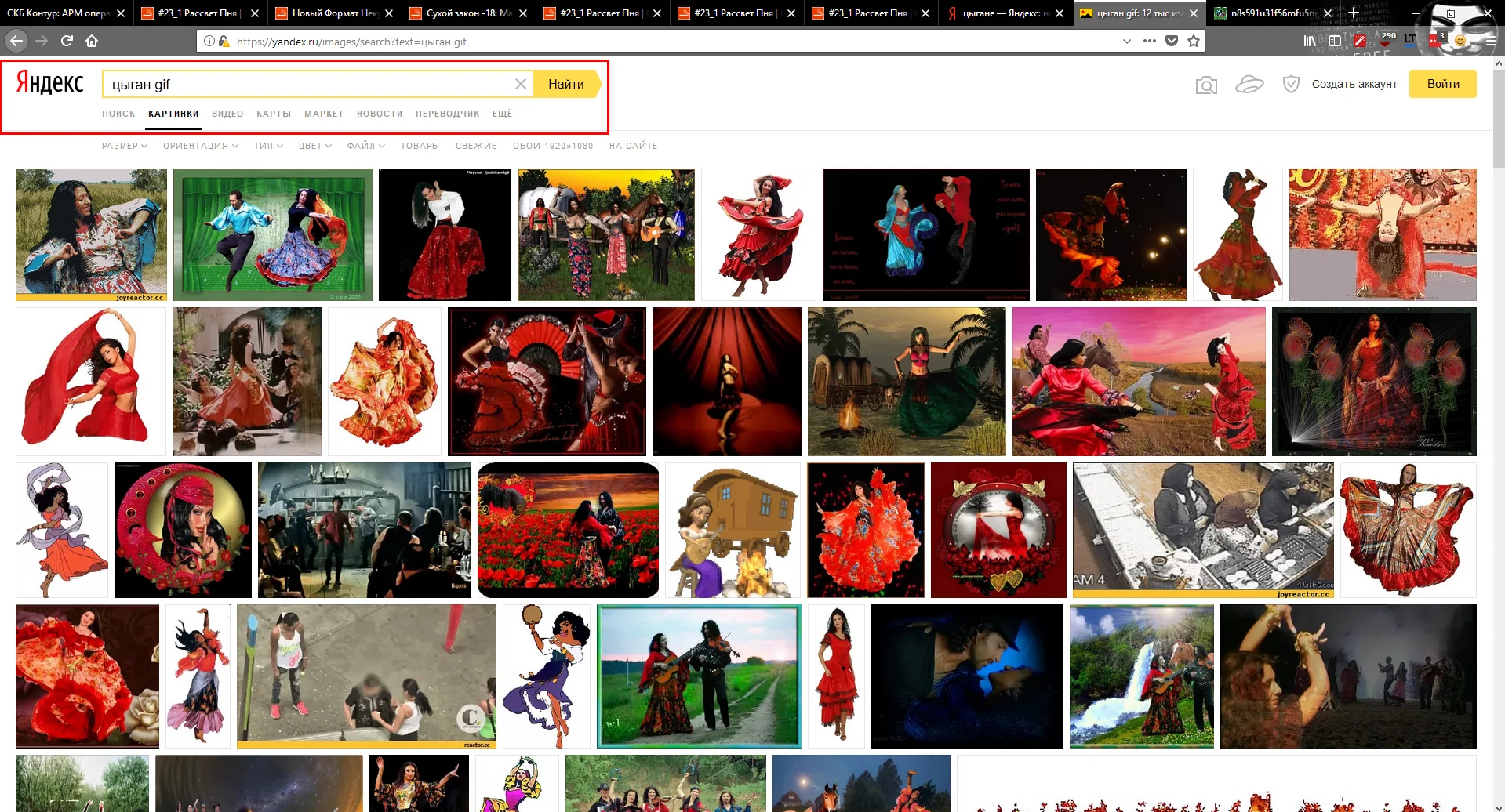Open the LT extension
The image size is (1505, 812).
point(1410,39)
